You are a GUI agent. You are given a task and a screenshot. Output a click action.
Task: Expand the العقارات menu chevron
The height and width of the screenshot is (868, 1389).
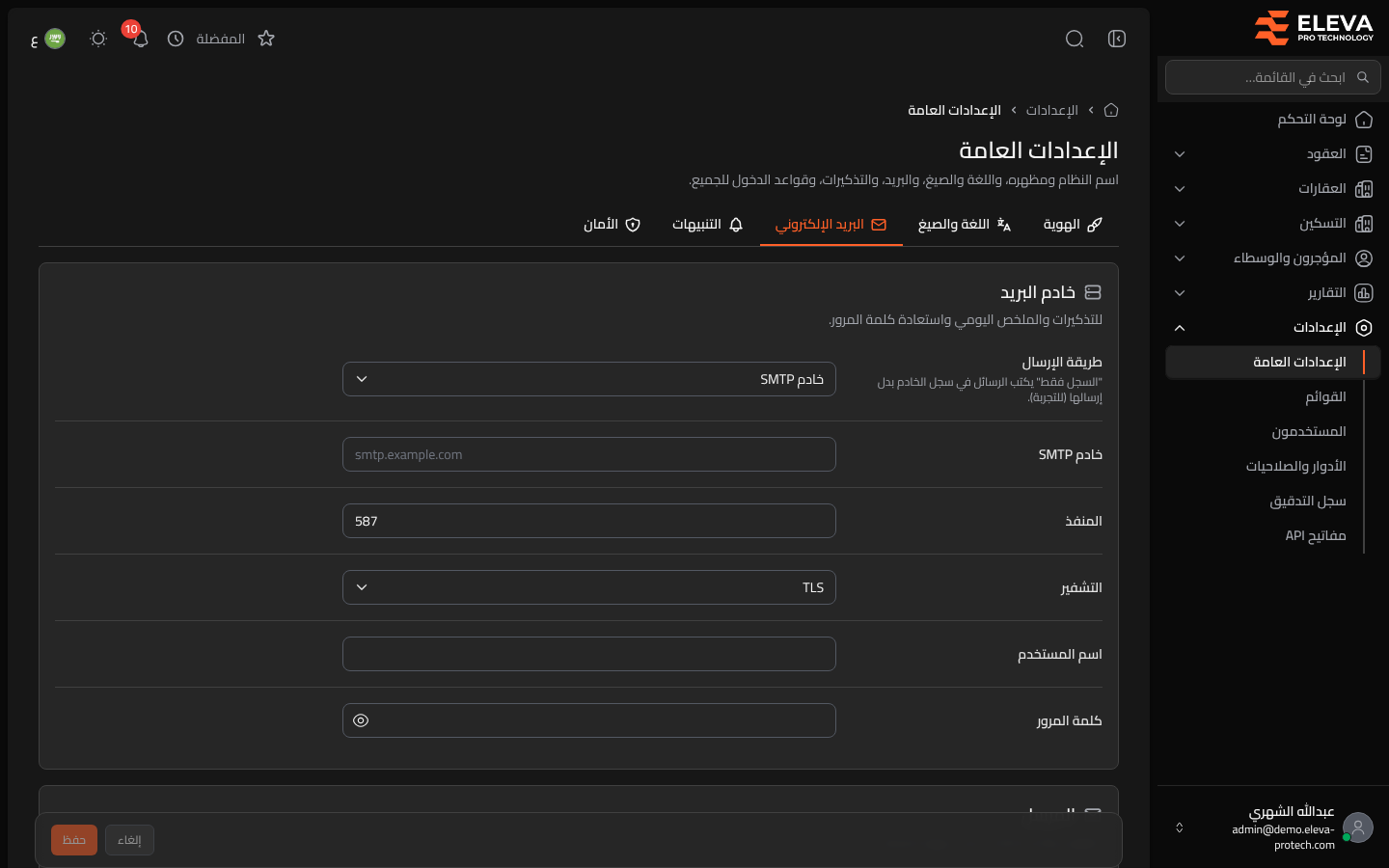click(x=1180, y=189)
